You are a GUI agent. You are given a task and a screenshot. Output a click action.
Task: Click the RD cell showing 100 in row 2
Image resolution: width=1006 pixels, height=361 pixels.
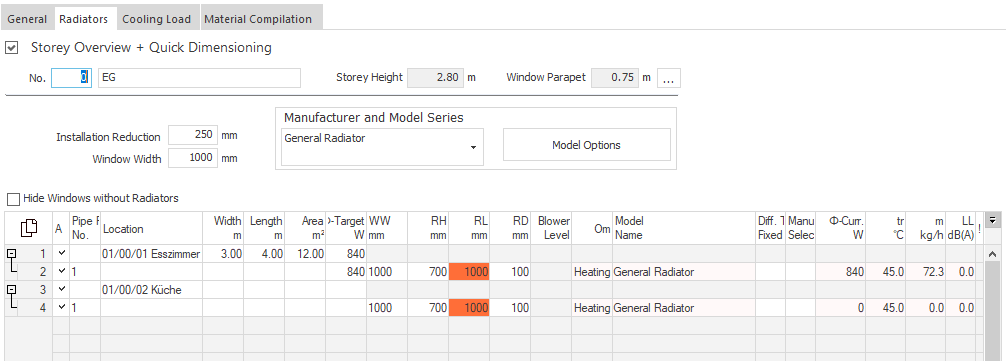(510, 272)
